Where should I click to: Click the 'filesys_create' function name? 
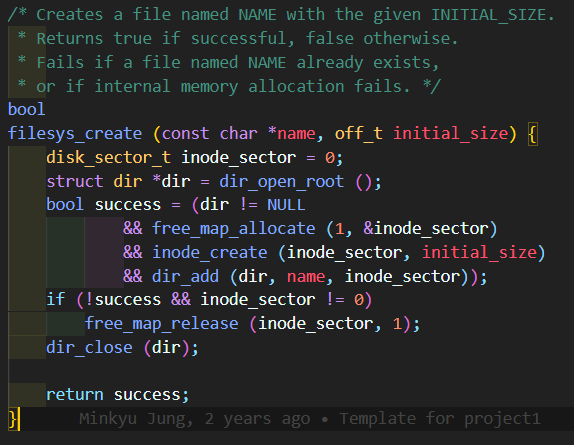75,134
